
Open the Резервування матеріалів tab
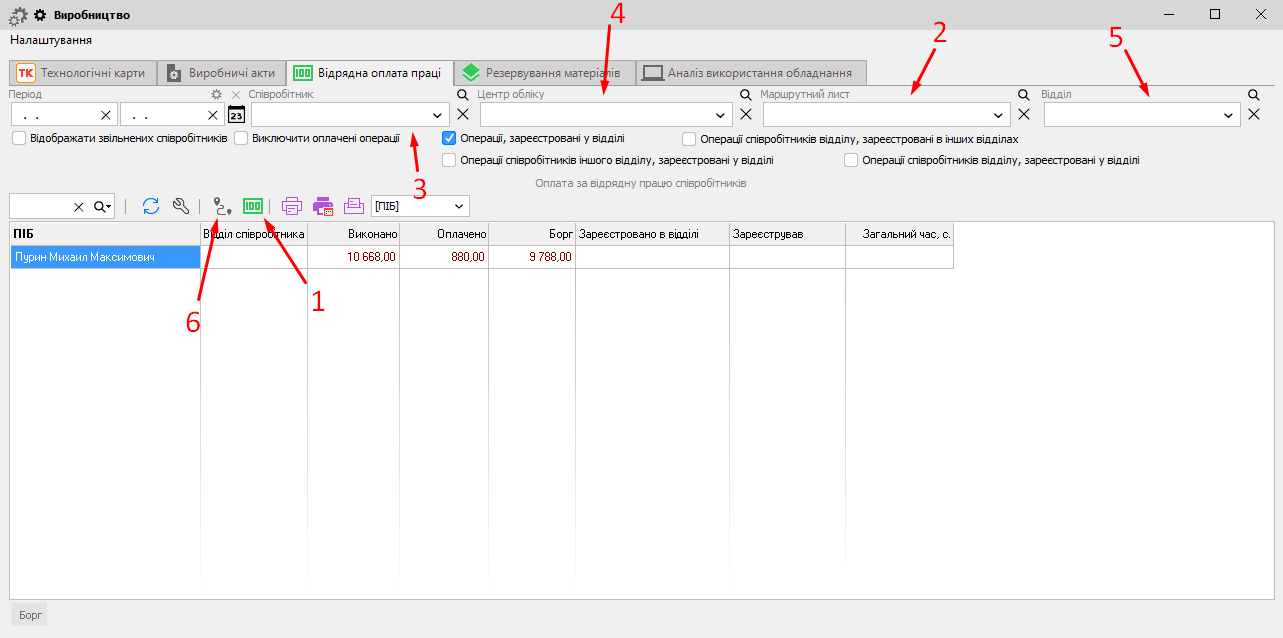pos(543,73)
